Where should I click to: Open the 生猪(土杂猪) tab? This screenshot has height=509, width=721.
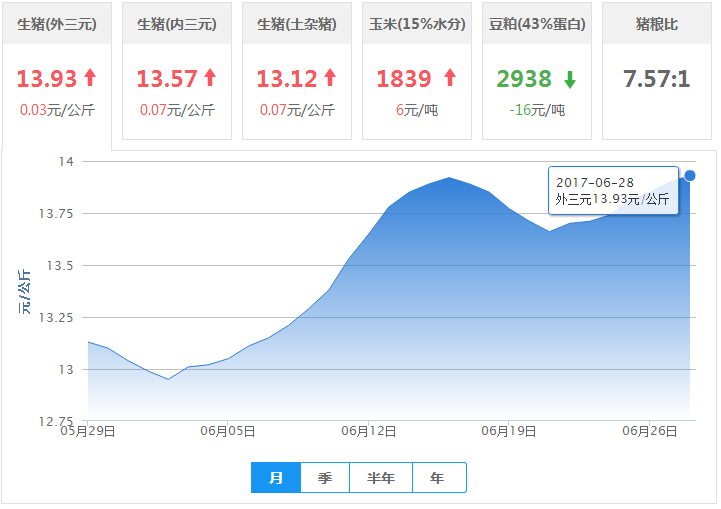[x=297, y=24]
